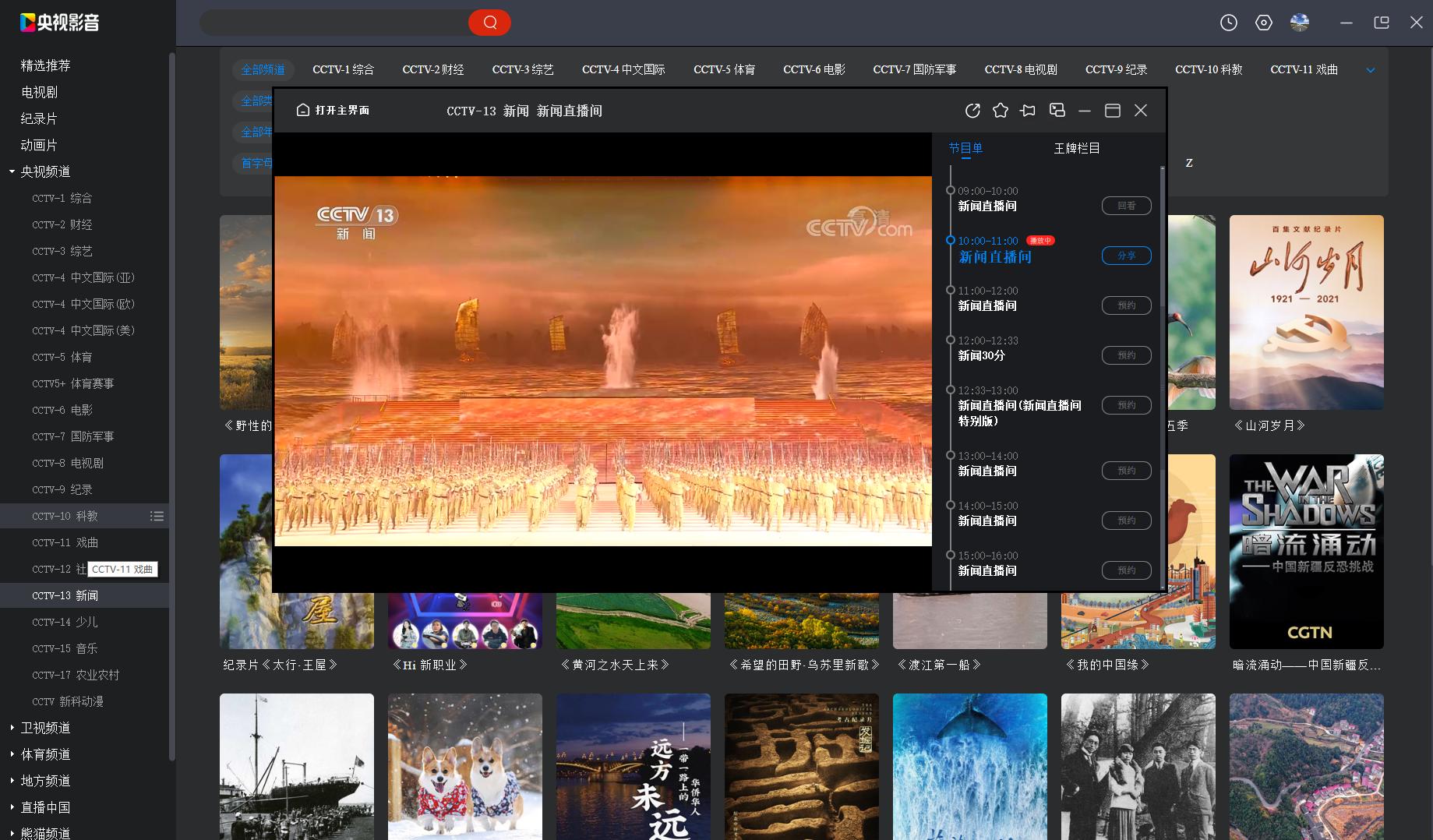
Task: Open 纪录片 in the sidebar
Action: (x=39, y=118)
